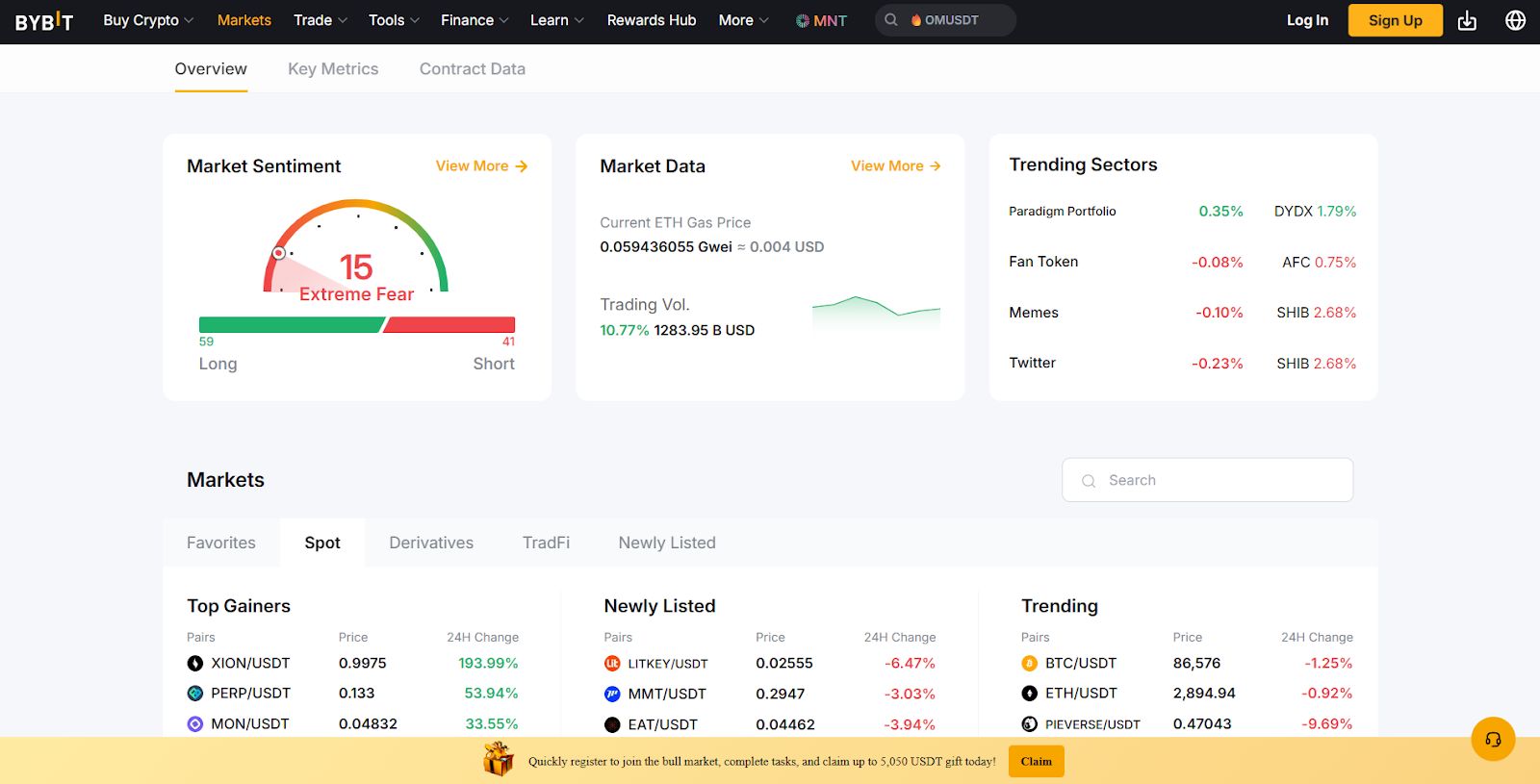Open the PERP/USDT pair
This screenshot has width=1540, height=784.
click(x=250, y=694)
